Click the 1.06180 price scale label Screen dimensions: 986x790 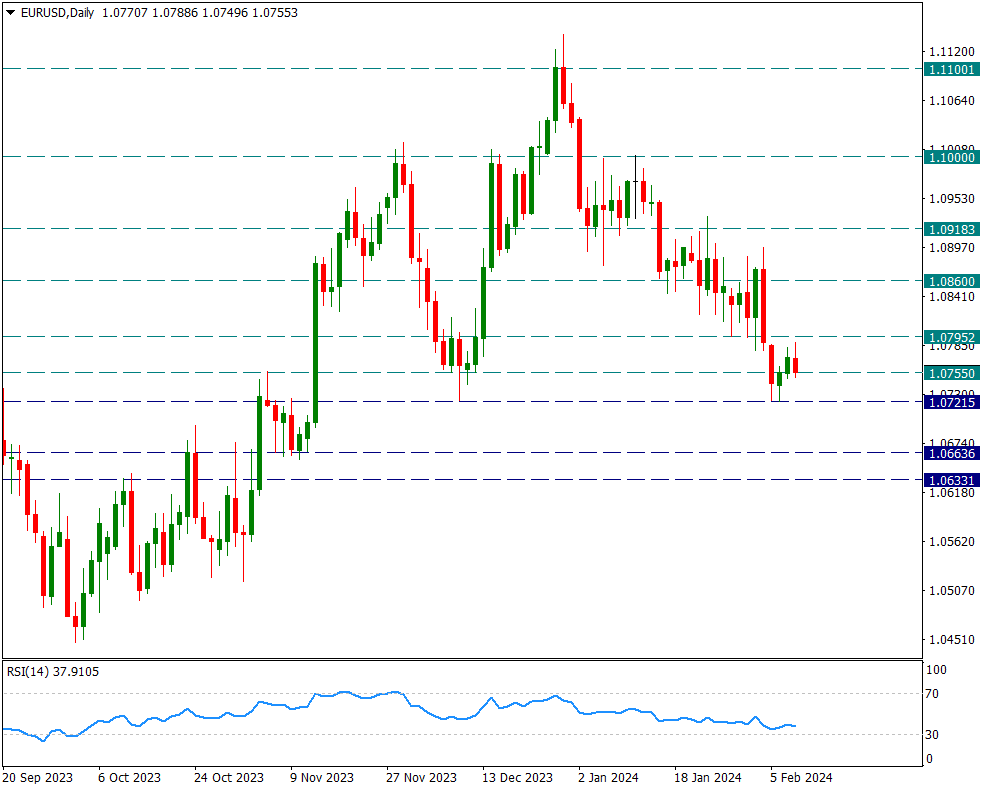[x=952, y=492]
